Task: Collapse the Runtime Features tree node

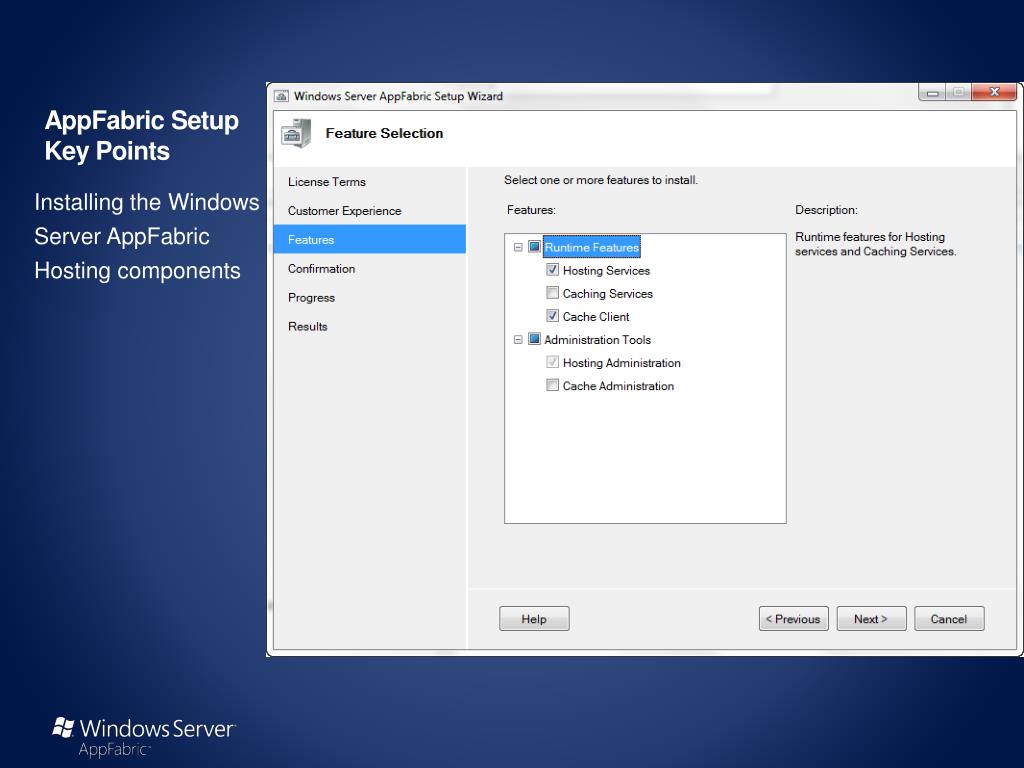Action: [x=518, y=248]
